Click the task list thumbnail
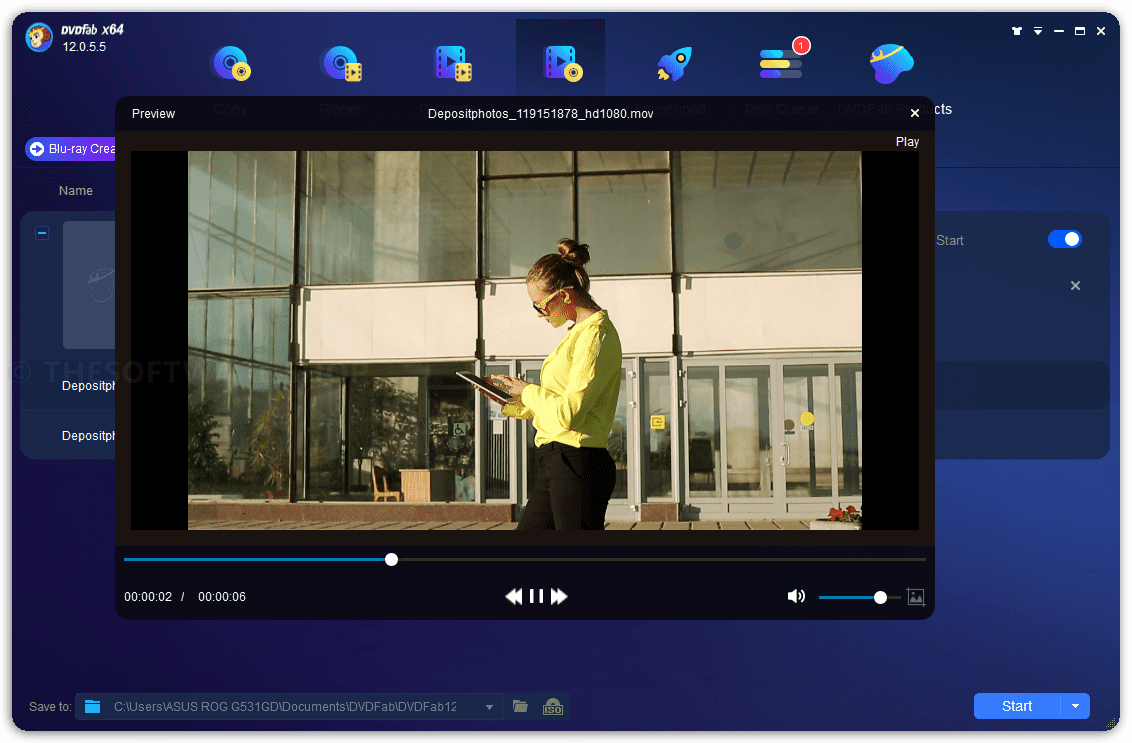The image size is (1132, 743). [89, 285]
